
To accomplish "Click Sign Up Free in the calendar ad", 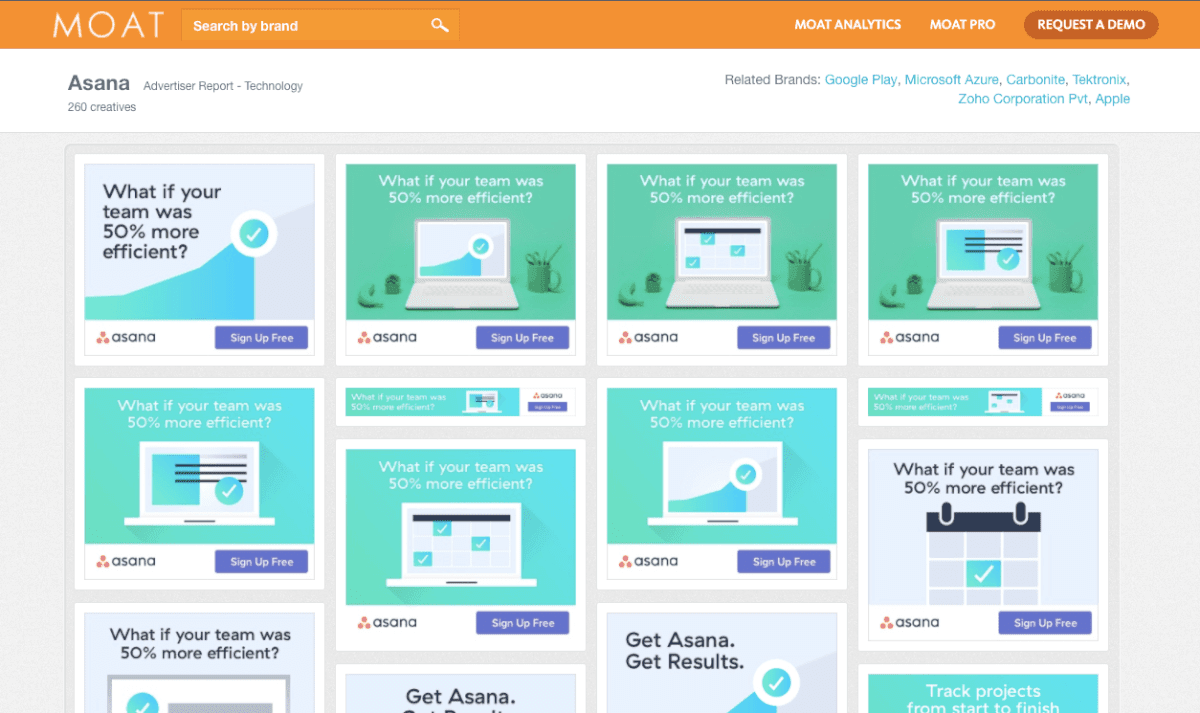I will tap(1045, 623).
